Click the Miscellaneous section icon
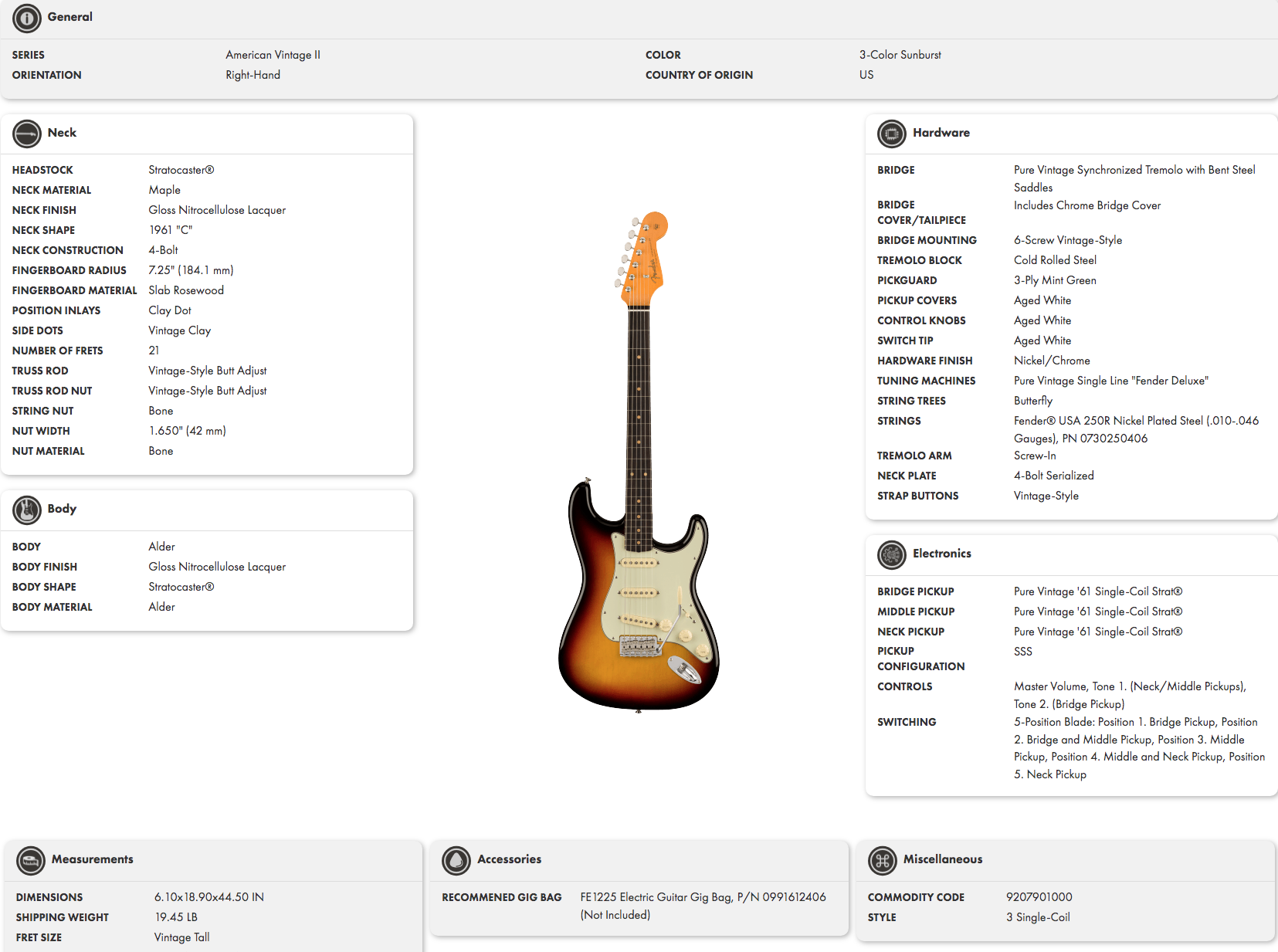 [x=883, y=860]
